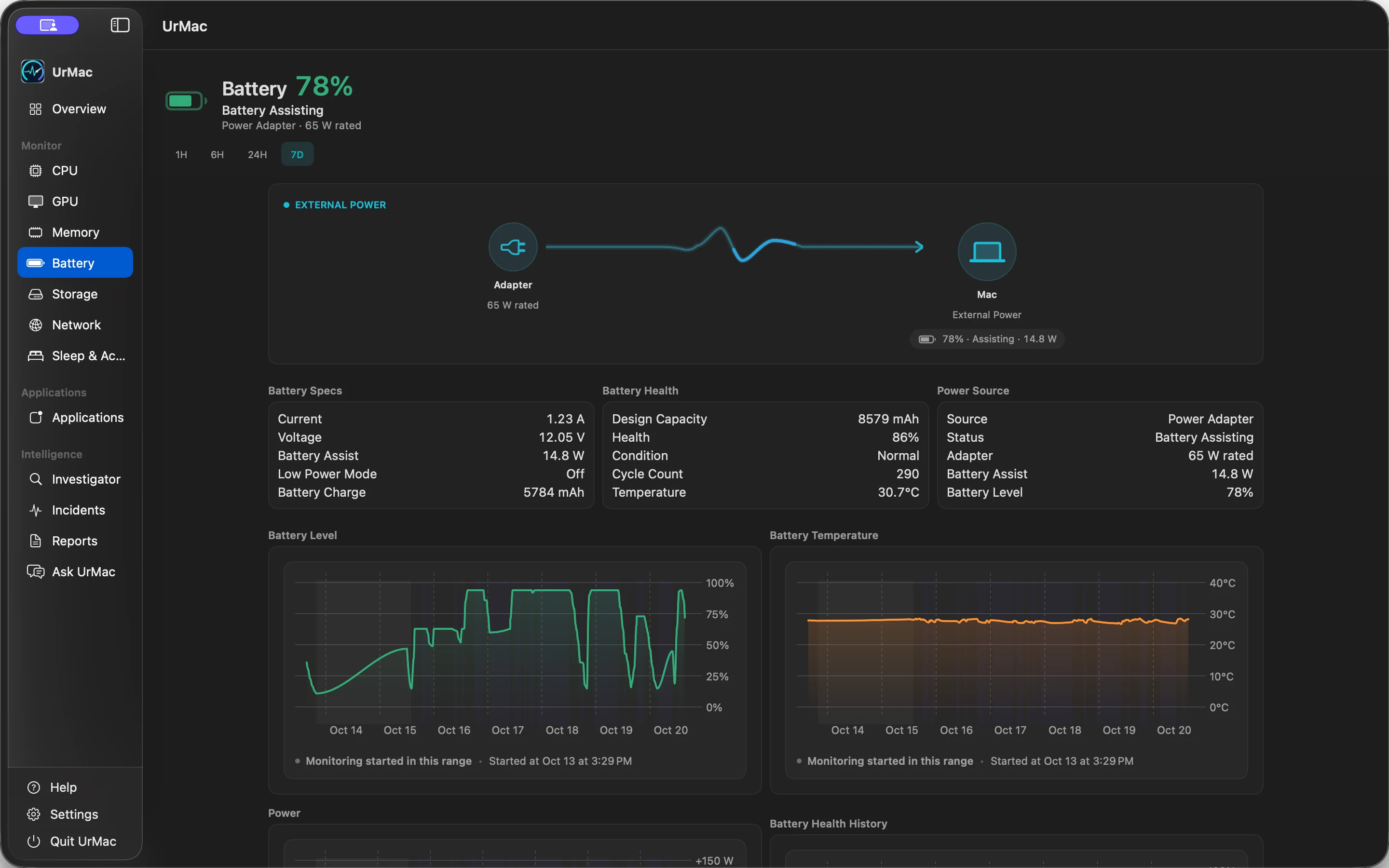1389x868 pixels.
Task: Click the purple screen-sharing icon button
Action: point(47,25)
